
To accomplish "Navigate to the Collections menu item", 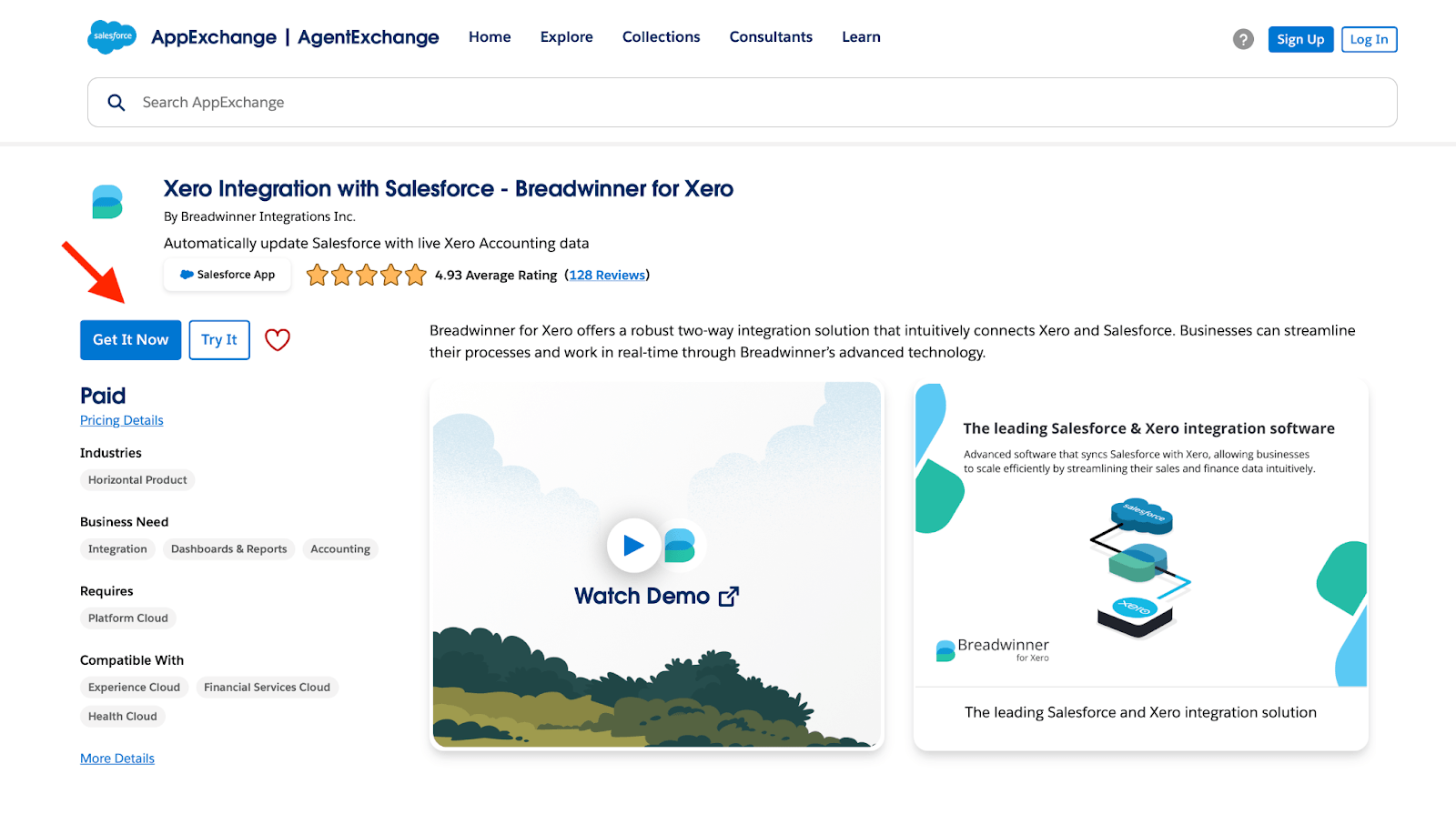I will click(661, 37).
